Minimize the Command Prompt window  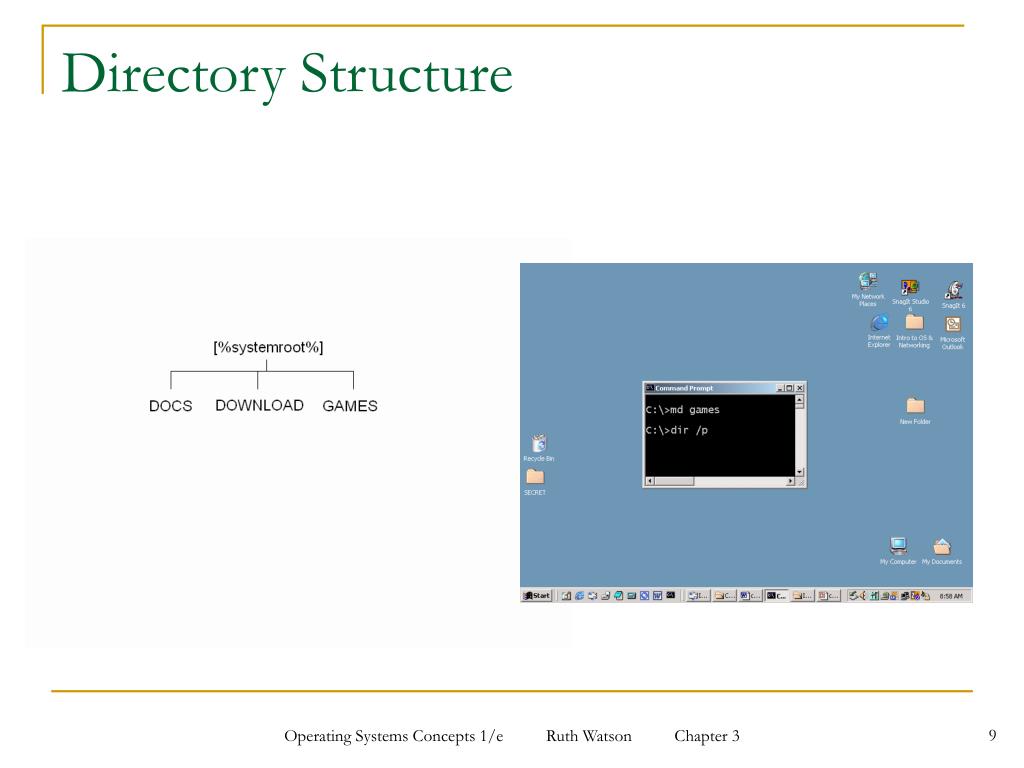click(x=780, y=388)
